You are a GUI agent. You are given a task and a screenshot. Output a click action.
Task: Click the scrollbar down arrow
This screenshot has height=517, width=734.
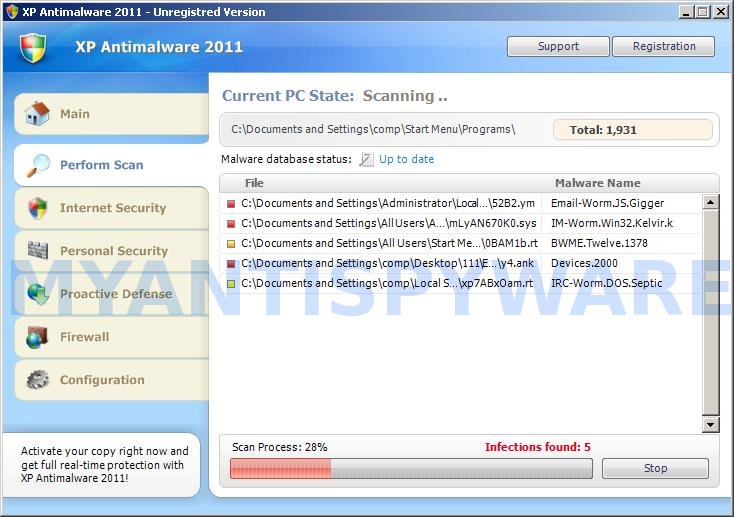tap(711, 424)
